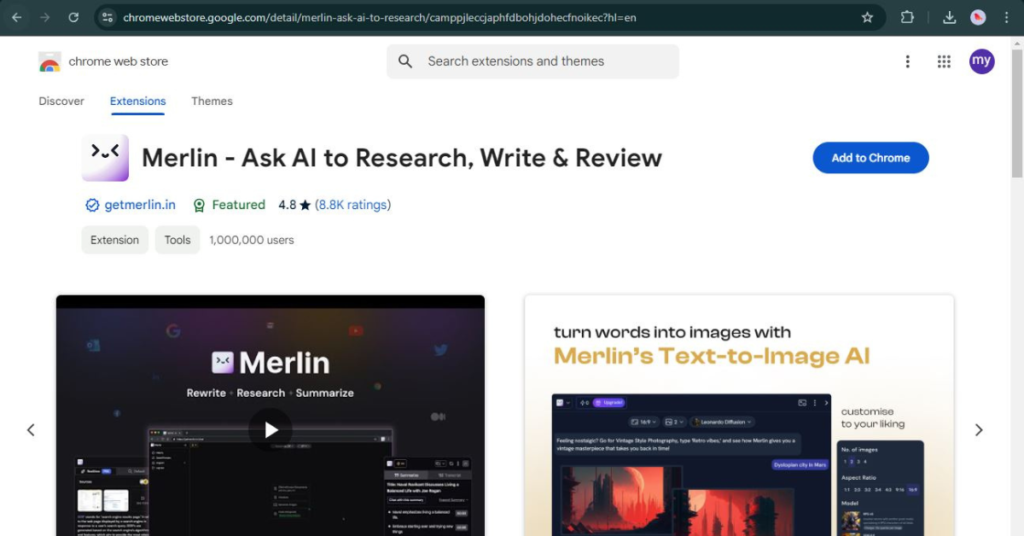1024x536 pixels.
Task: Click the Merlin extension title heading
Action: point(402,158)
